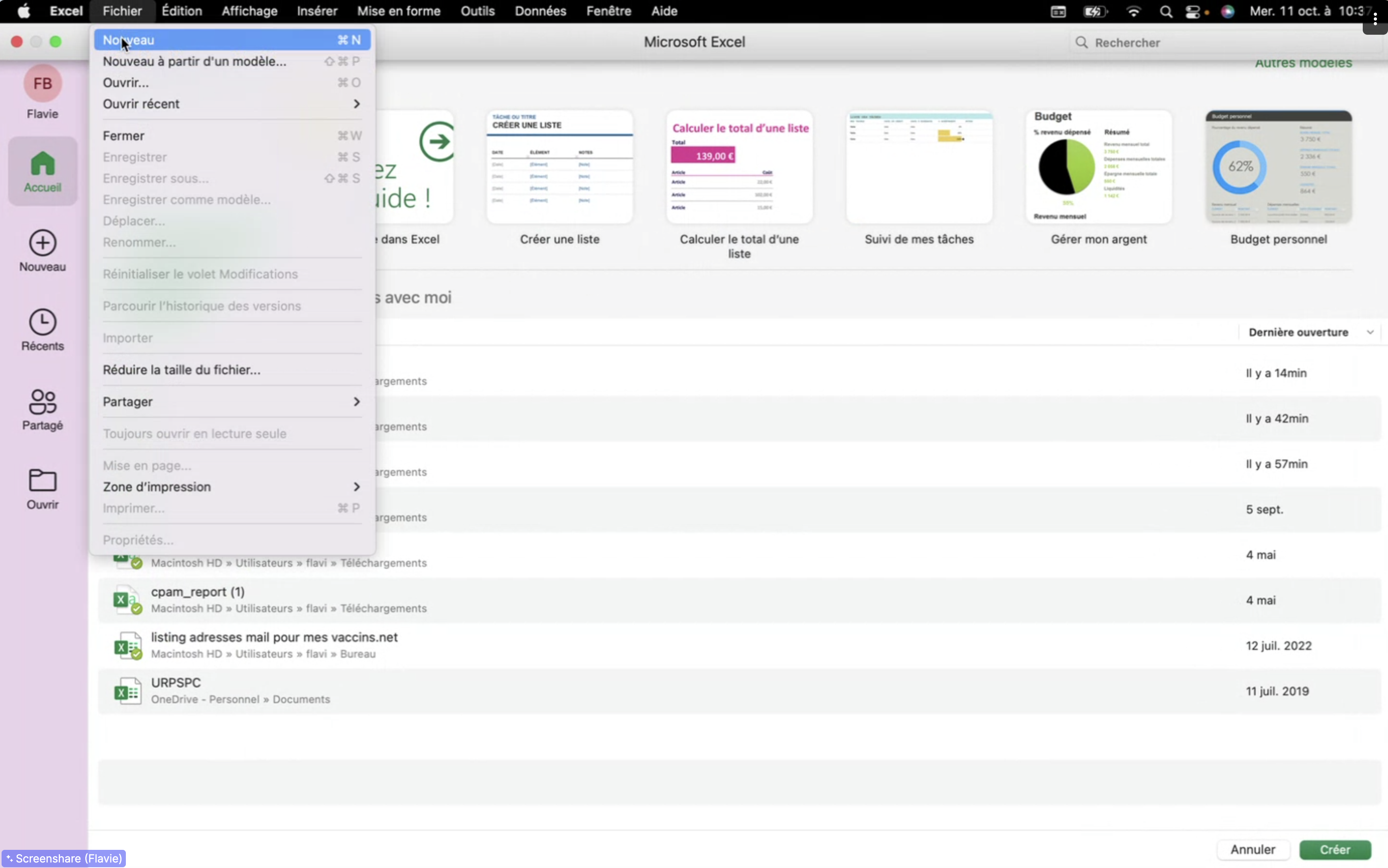This screenshot has width=1388, height=868.
Task: Click inside the Rechercher search field
Action: pos(1225,43)
